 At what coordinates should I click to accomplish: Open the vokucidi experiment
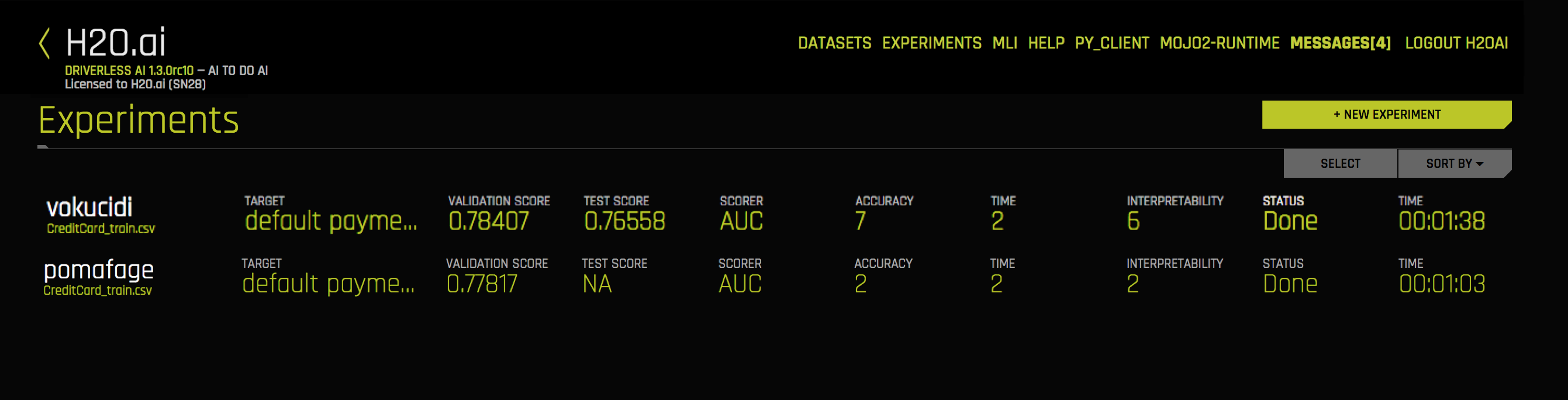pos(89,208)
